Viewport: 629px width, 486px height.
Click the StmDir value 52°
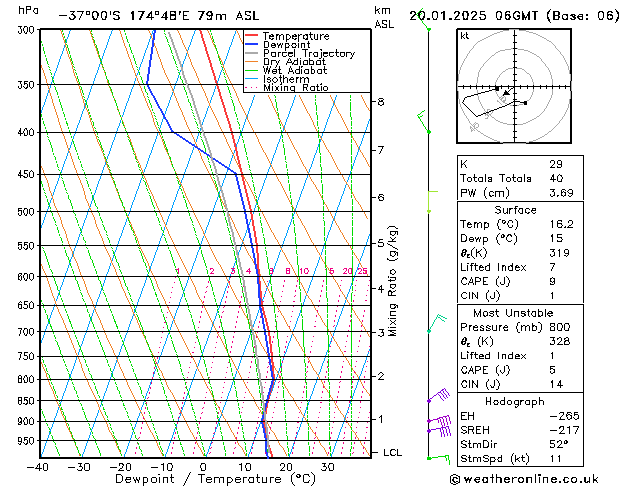pos(559,445)
